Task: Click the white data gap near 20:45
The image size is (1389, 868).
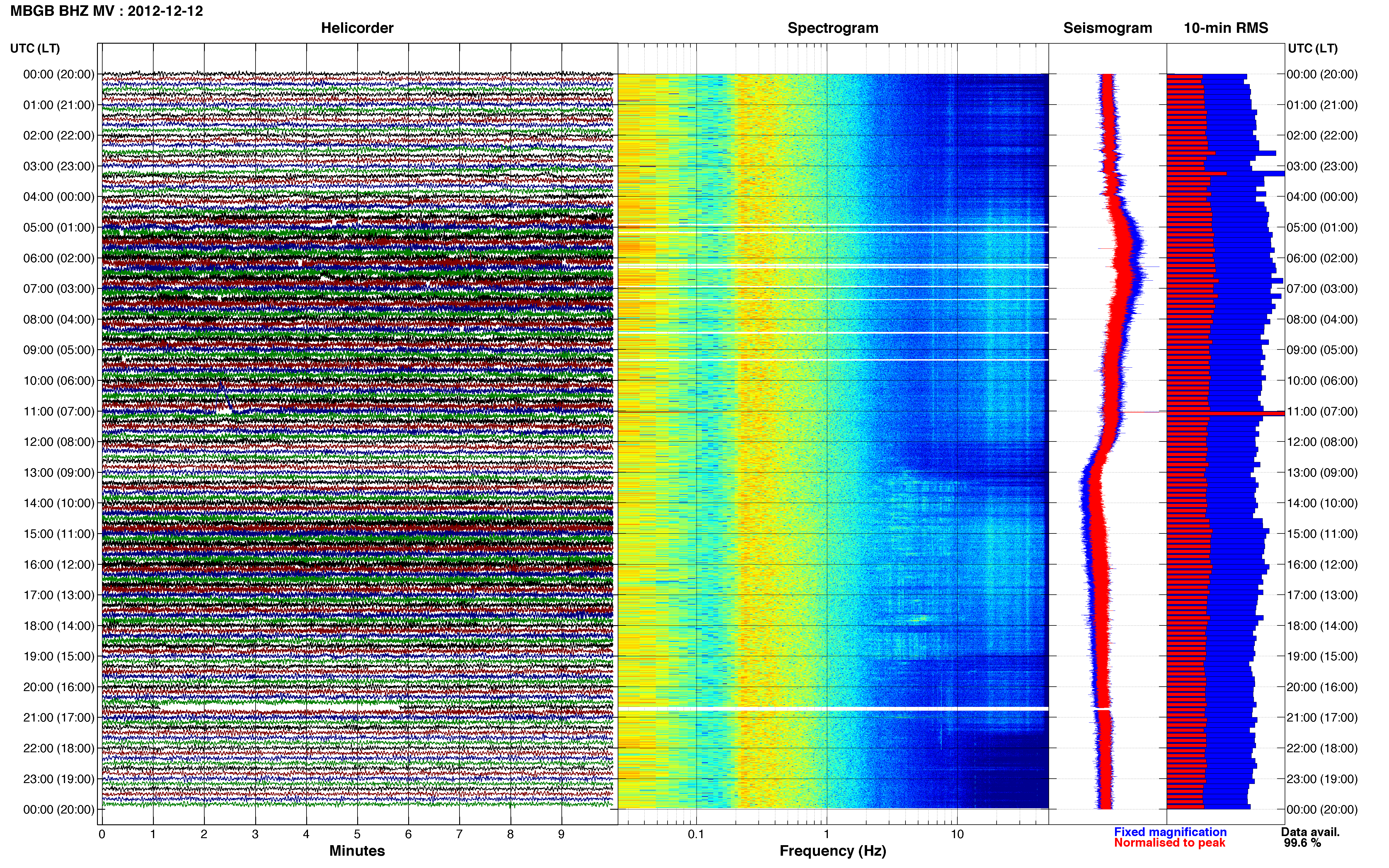Action: (833, 709)
